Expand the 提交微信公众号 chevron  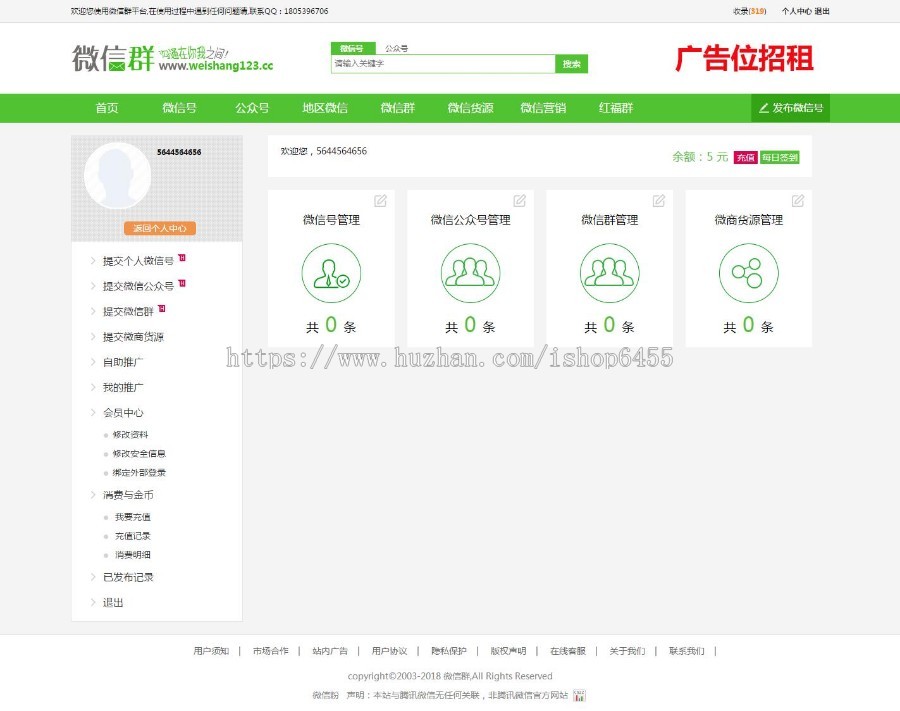93,286
